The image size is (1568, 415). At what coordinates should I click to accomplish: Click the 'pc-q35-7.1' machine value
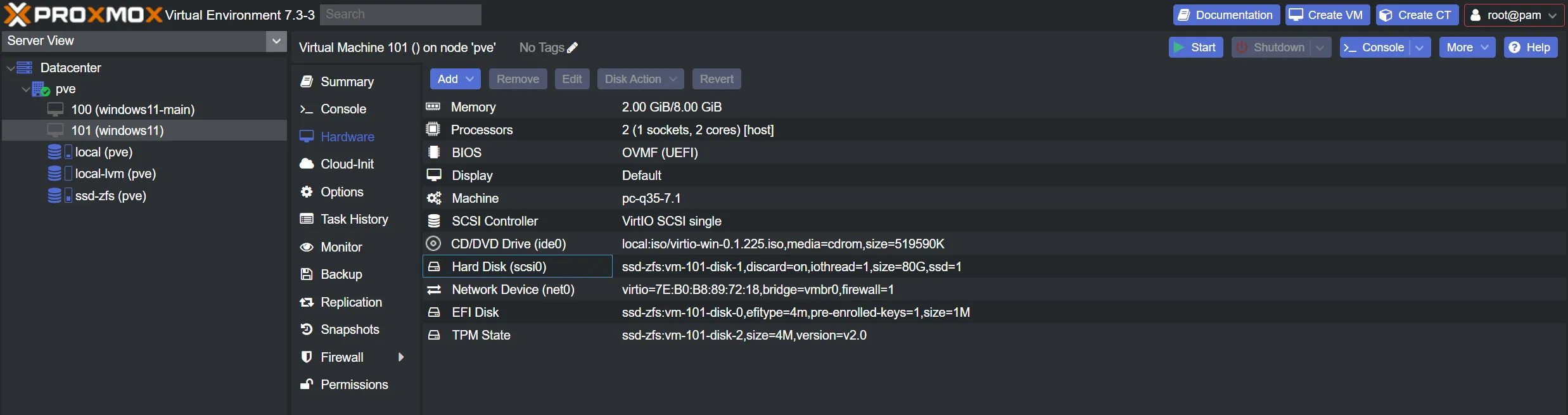click(x=651, y=198)
